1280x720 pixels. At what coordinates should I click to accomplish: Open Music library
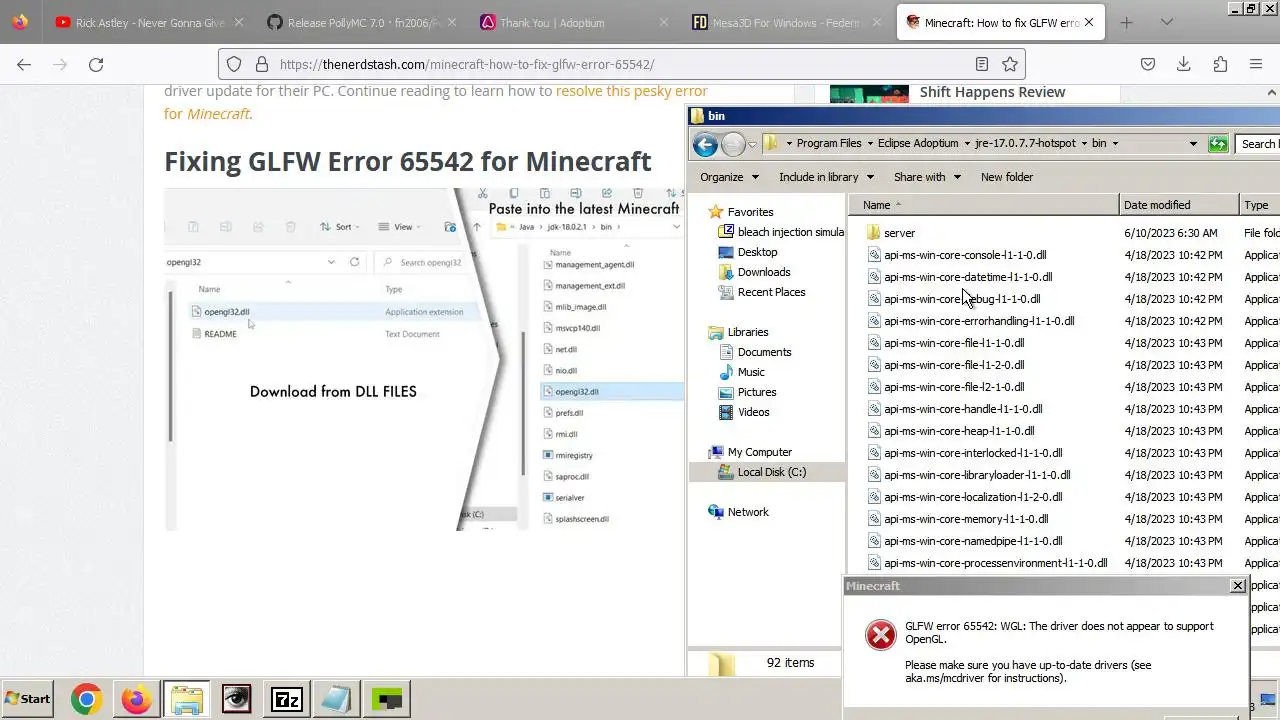751,372
